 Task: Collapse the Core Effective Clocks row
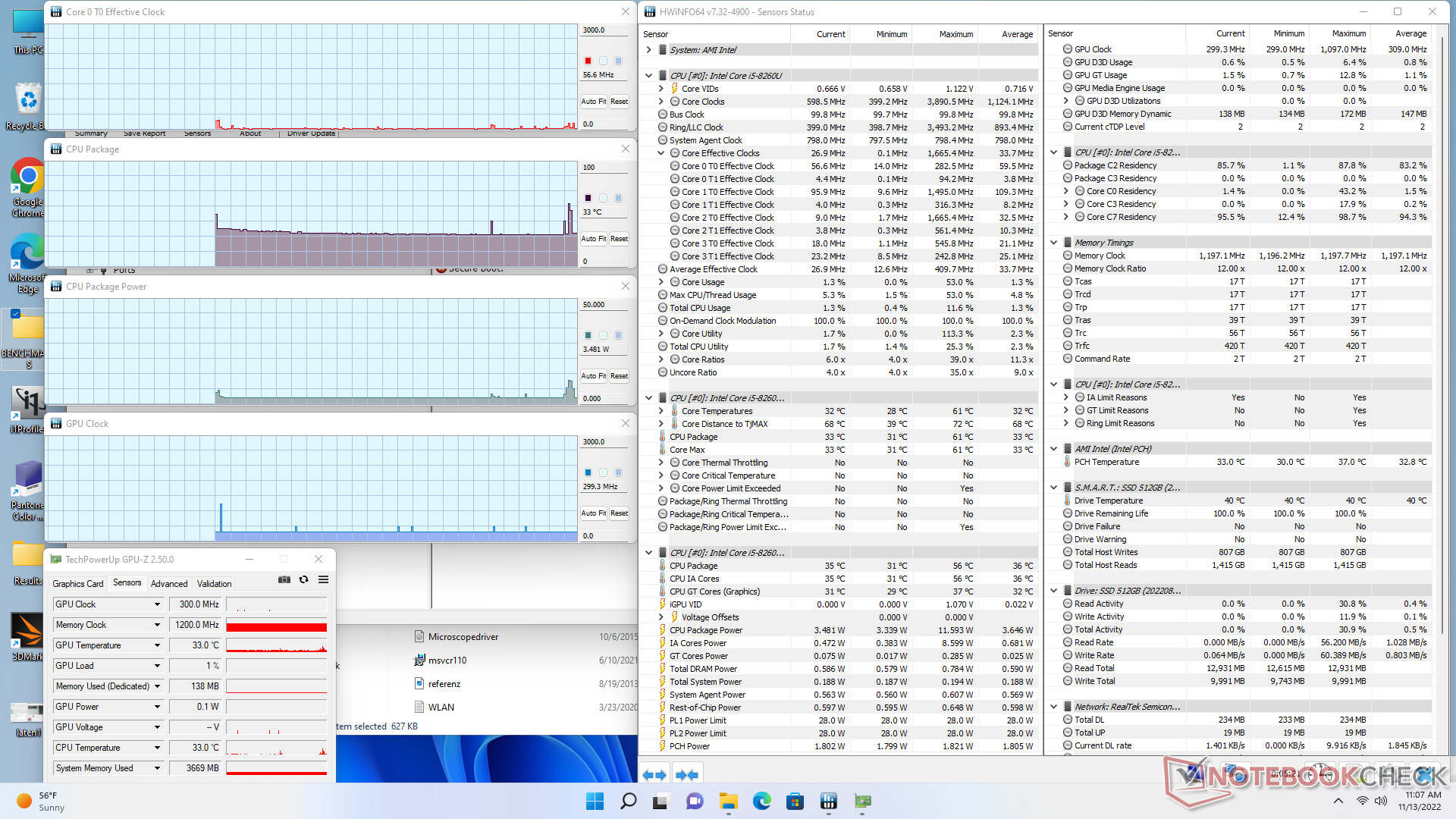661,153
